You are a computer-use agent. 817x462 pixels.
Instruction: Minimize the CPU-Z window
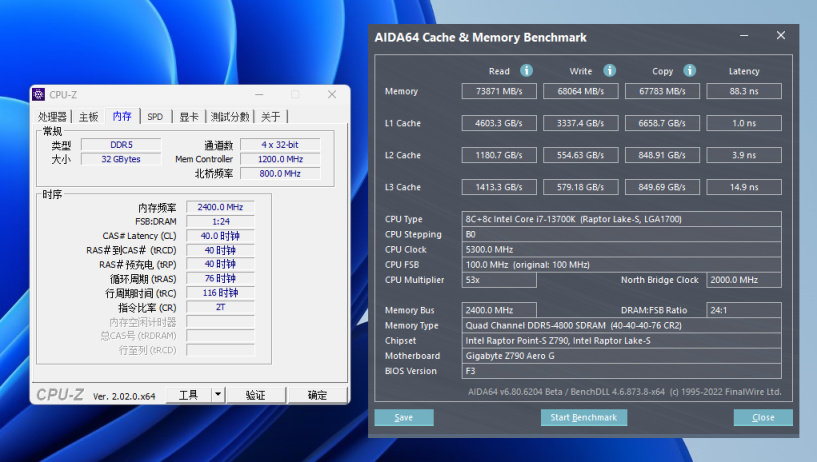[259, 94]
